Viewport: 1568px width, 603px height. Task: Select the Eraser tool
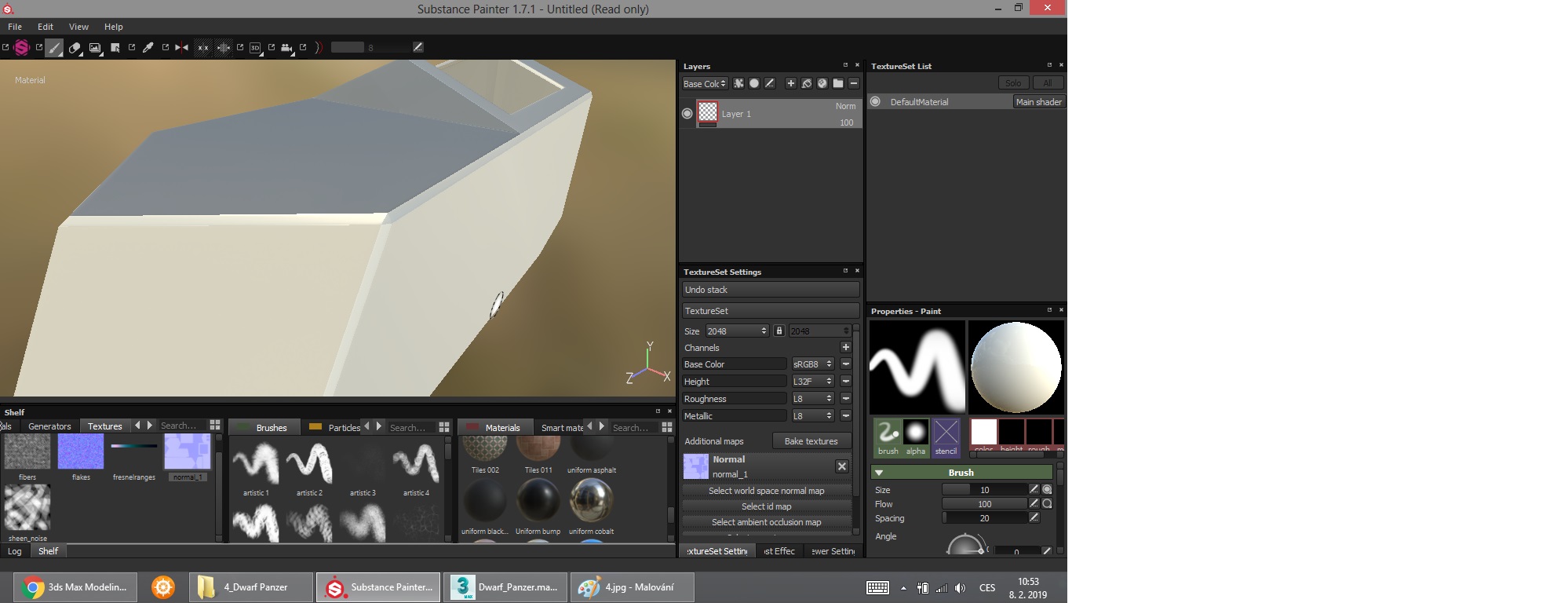pyautogui.click(x=75, y=48)
